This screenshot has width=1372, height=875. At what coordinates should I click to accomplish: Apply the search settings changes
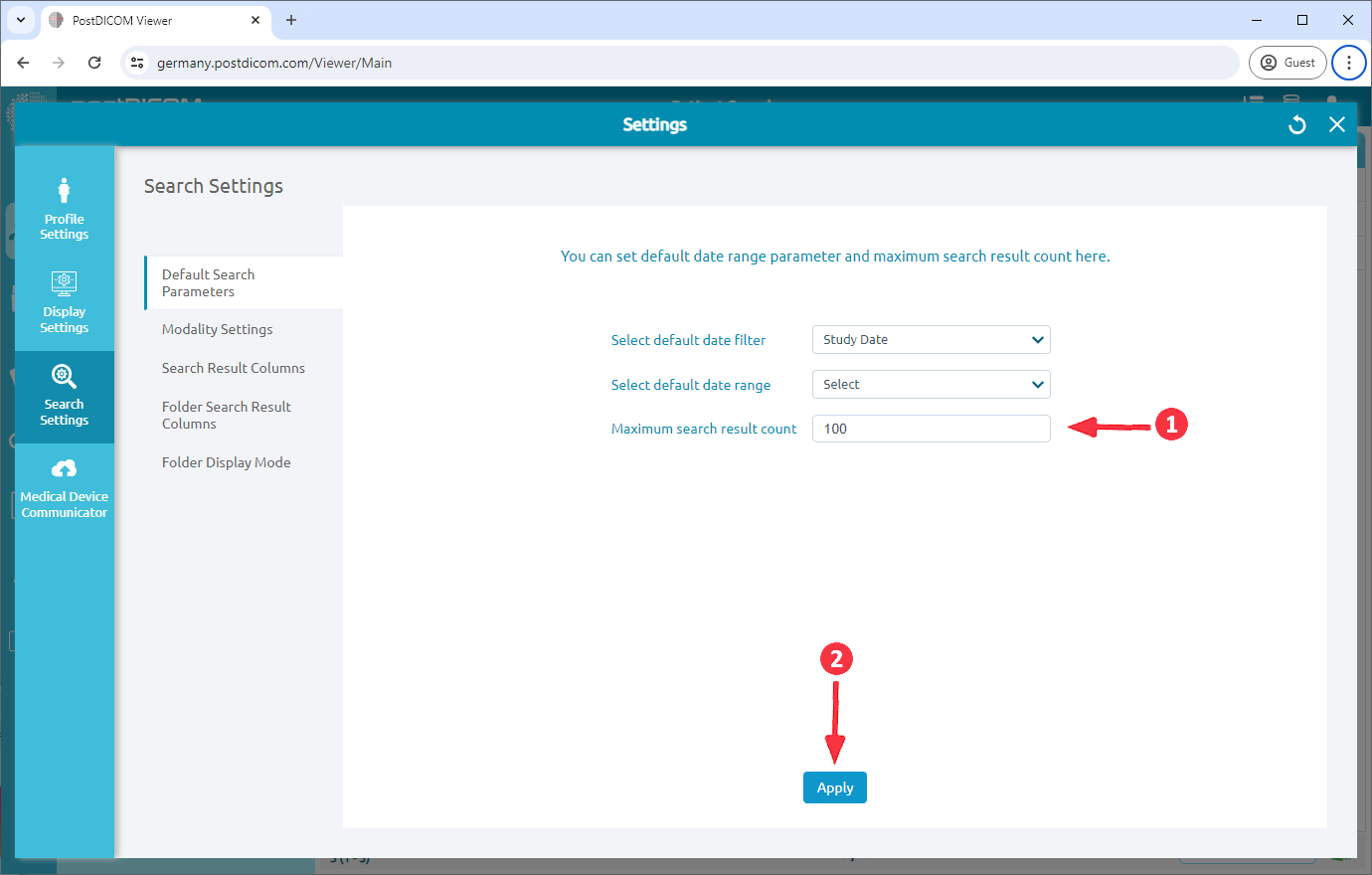pyautogui.click(x=834, y=787)
